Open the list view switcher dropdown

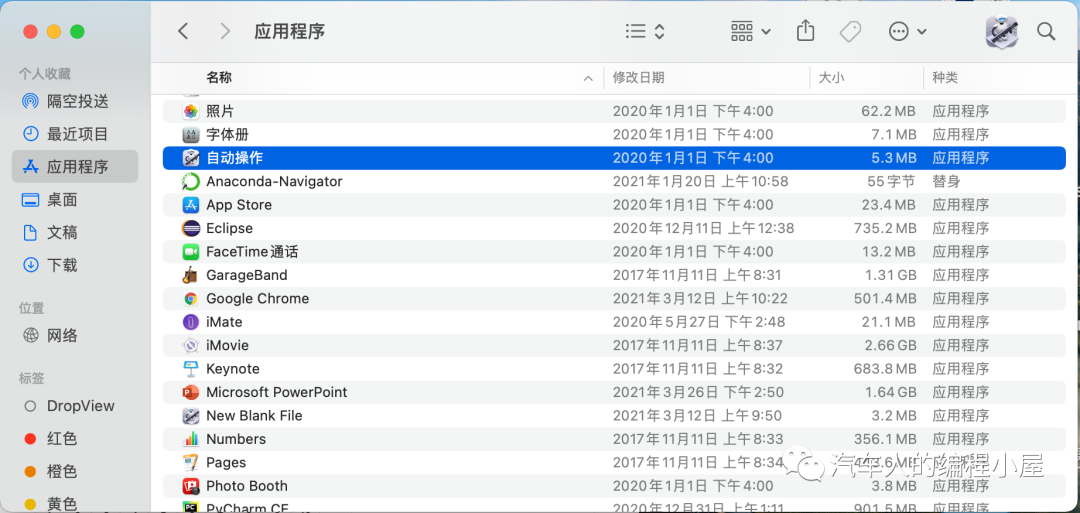pyautogui.click(x=645, y=31)
